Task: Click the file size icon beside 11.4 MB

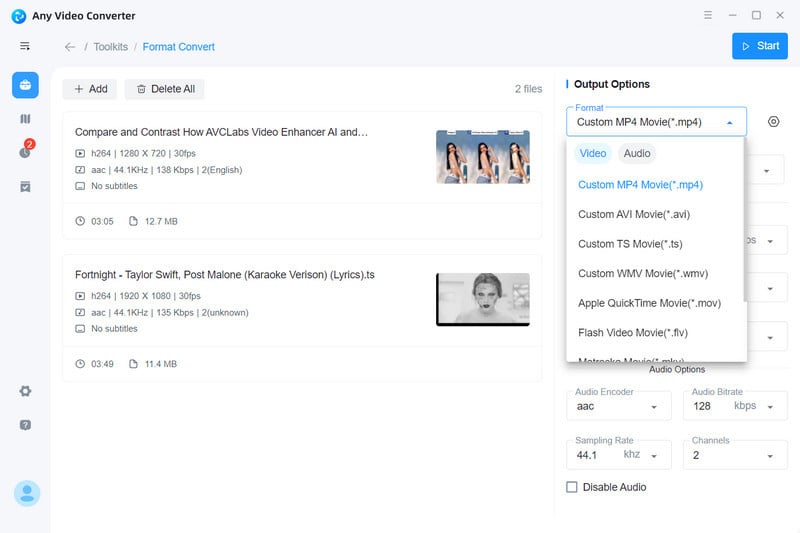Action: [133, 364]
